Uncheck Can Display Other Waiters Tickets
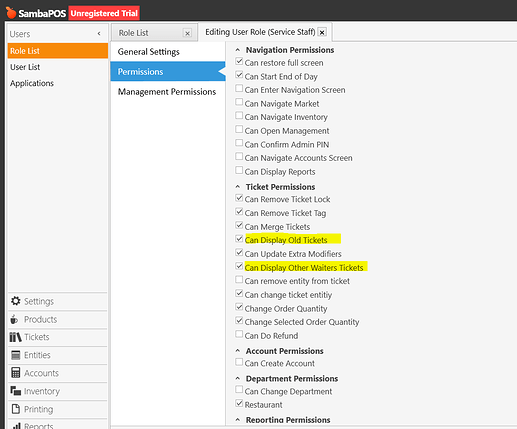517x429 pixels. [x=239, y=266]
